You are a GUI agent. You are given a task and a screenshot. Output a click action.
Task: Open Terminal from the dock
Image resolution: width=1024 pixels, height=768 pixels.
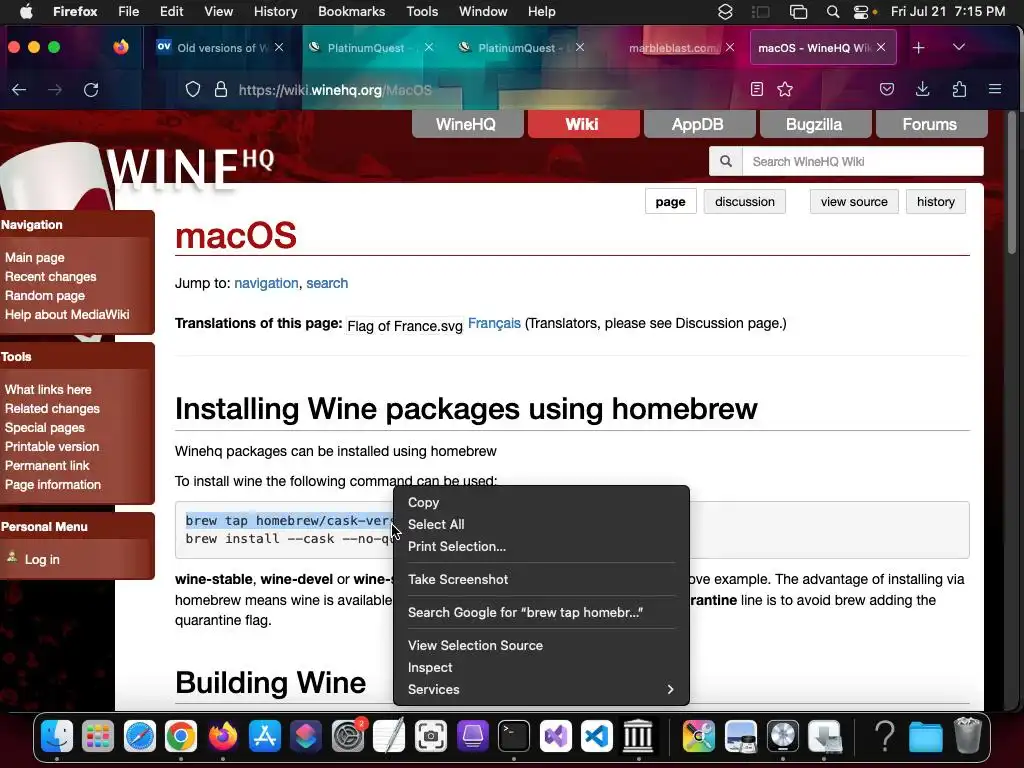[514, 736]
